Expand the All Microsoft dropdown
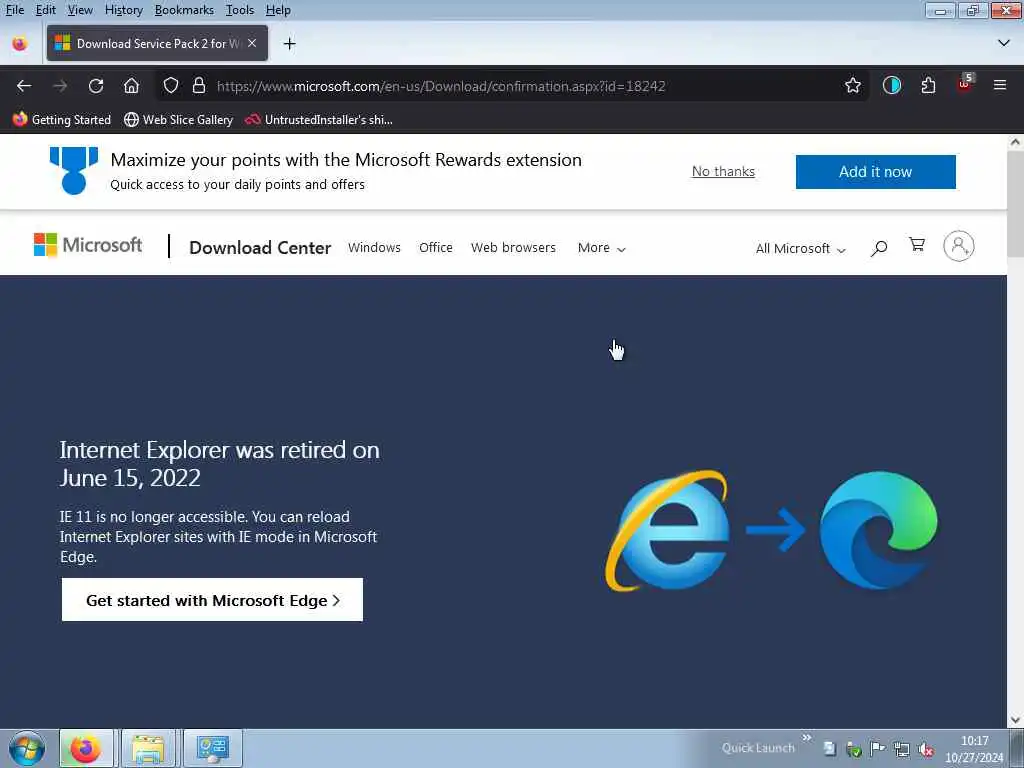 [801, 248]
